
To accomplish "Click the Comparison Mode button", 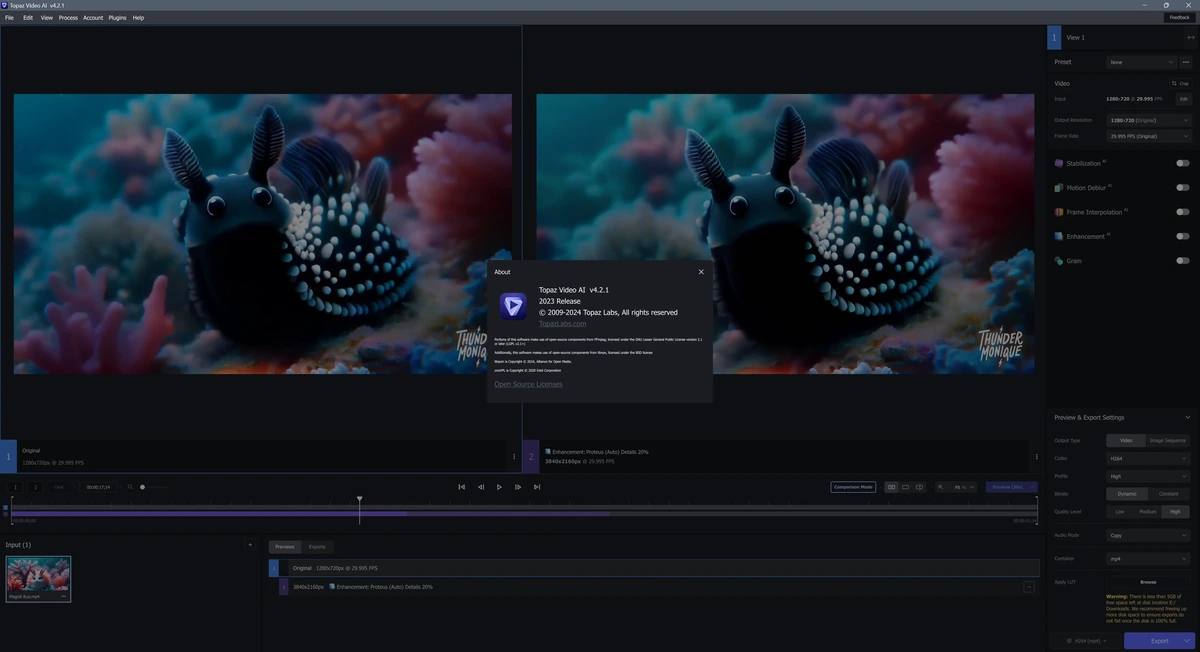I will 853,487.
